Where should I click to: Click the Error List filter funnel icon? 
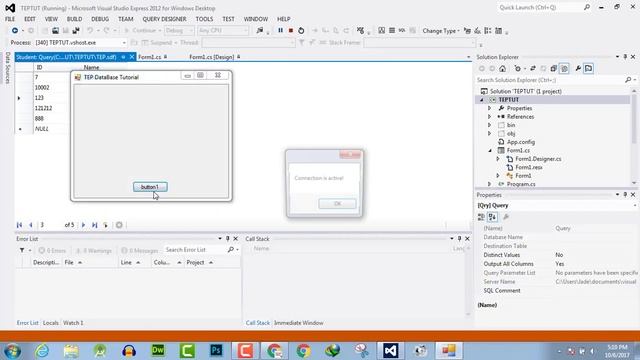tap(22, 250)
